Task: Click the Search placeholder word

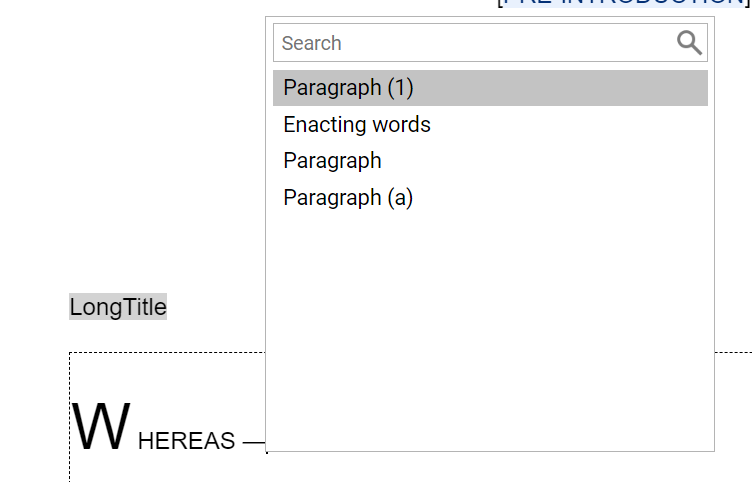Action: pyautogui.click(x=312, y=43)
